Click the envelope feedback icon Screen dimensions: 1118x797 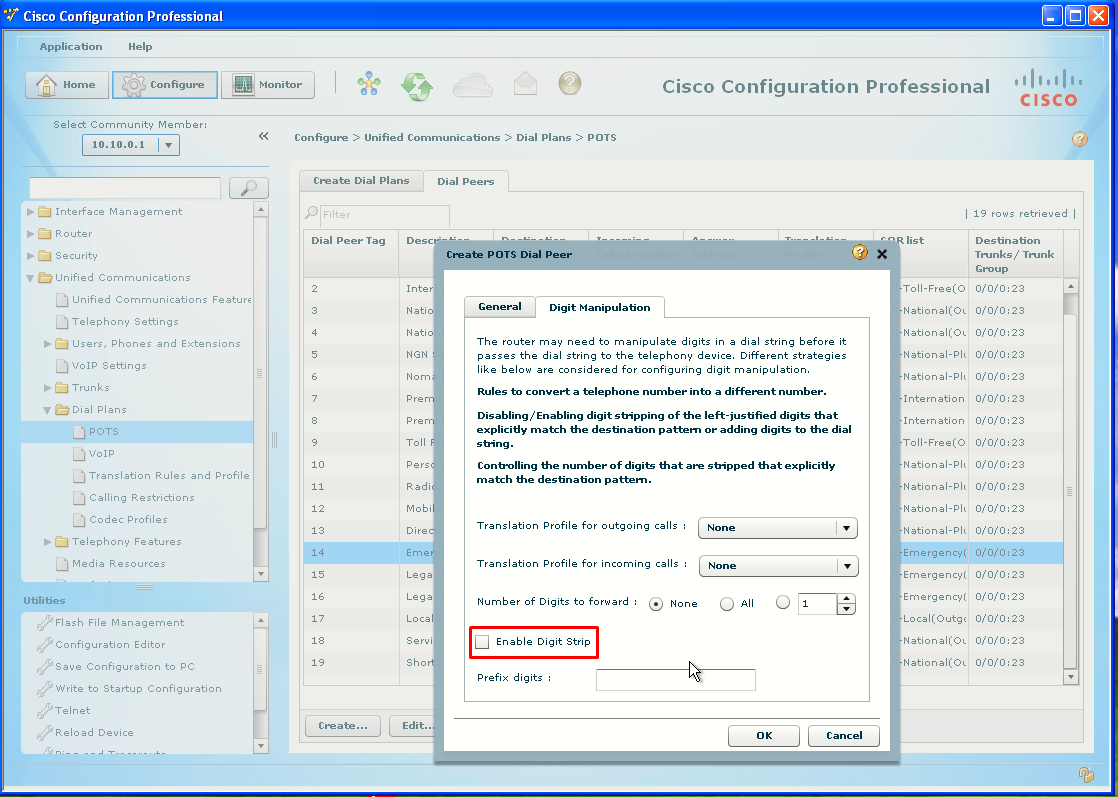pos(525,84)
